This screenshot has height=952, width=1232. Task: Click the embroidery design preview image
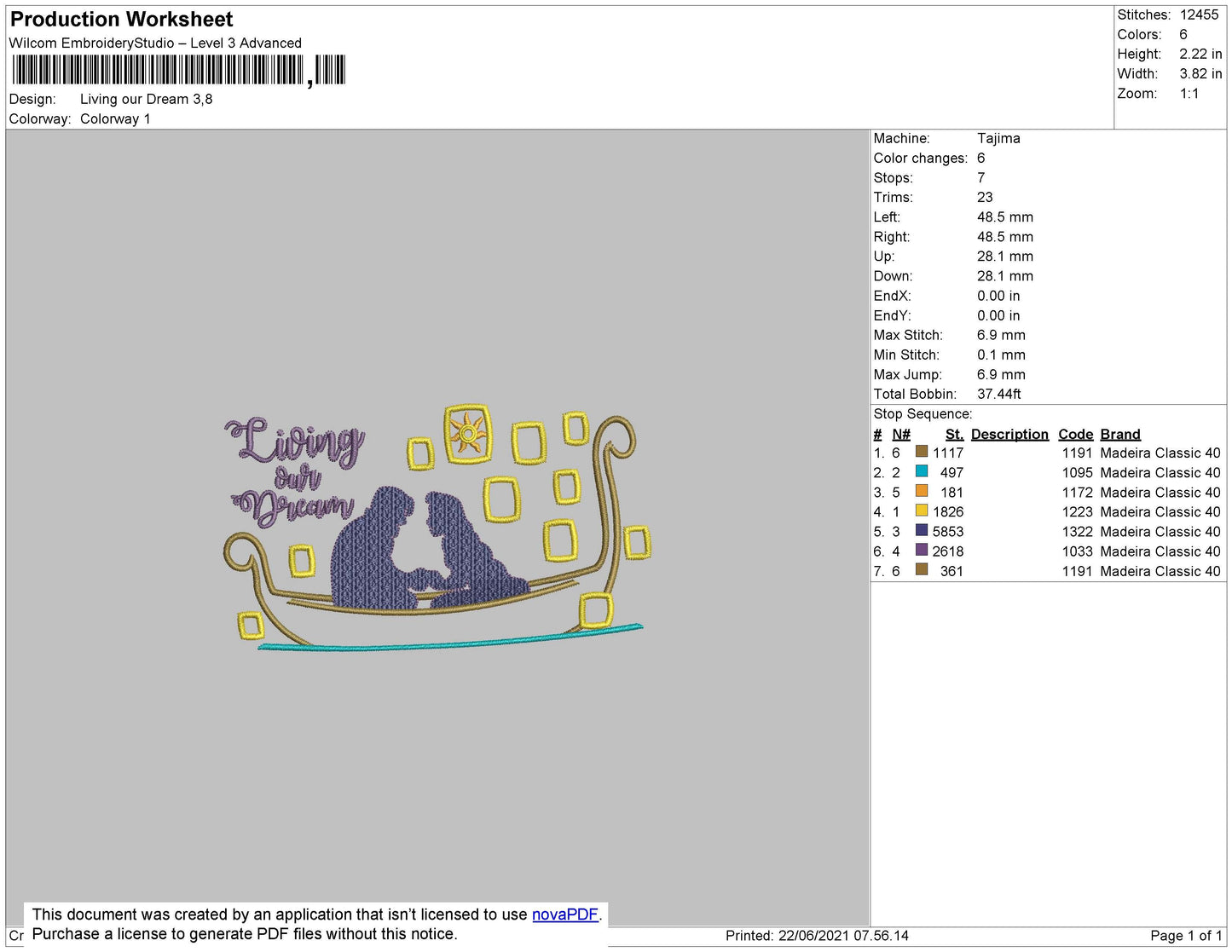pos(437,527)
